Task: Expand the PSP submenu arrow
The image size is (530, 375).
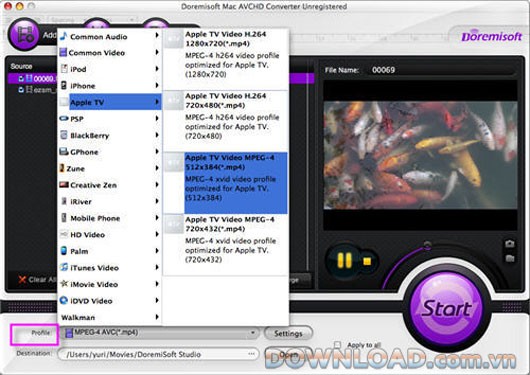Action: click(157, 118)
